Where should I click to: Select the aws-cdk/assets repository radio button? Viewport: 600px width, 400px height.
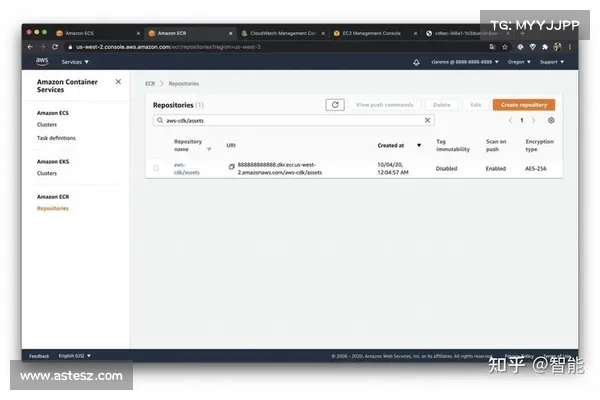[x=156, y=168]
